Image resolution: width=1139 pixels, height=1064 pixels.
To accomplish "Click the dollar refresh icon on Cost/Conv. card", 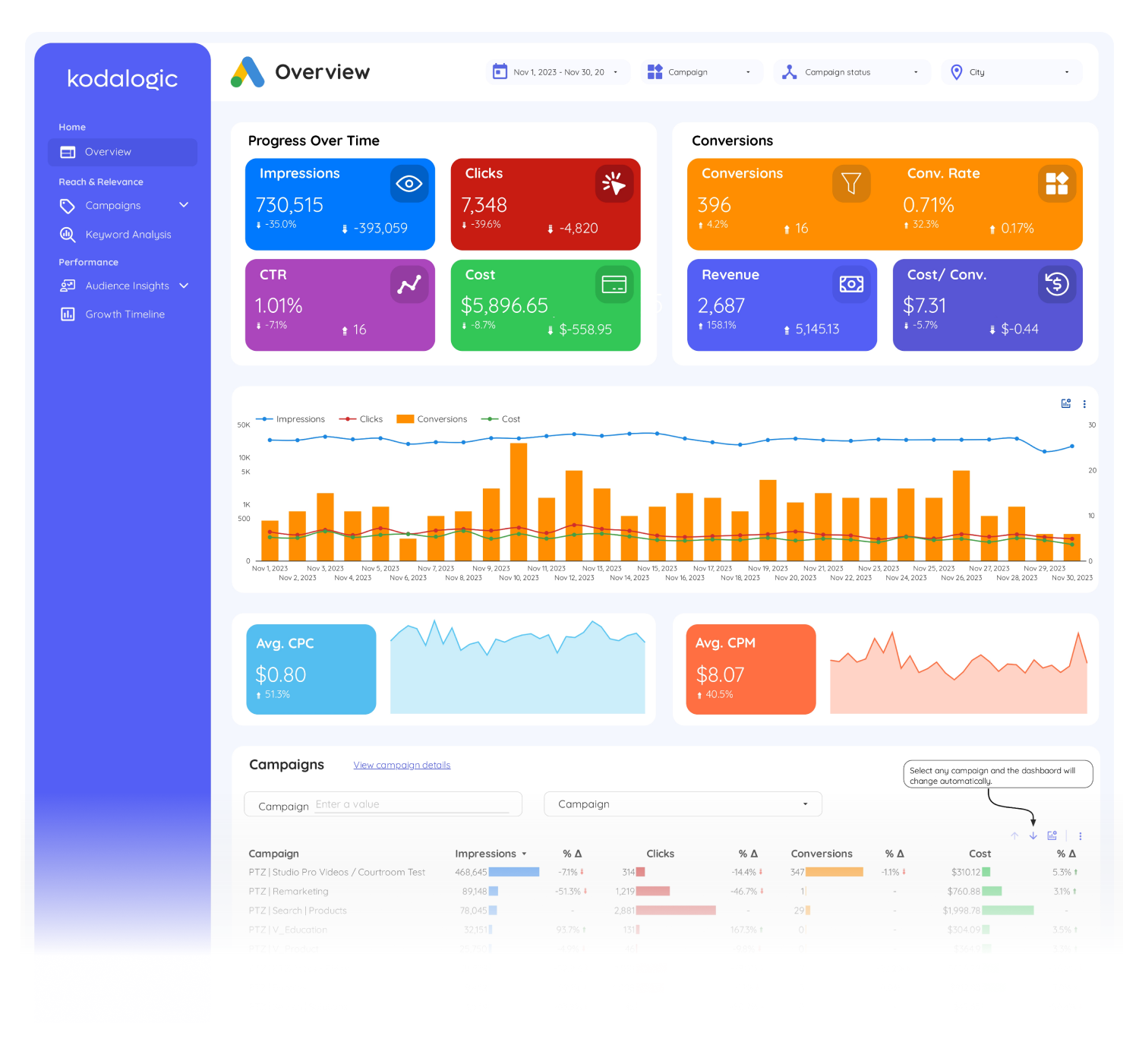I will point(1057,285).
